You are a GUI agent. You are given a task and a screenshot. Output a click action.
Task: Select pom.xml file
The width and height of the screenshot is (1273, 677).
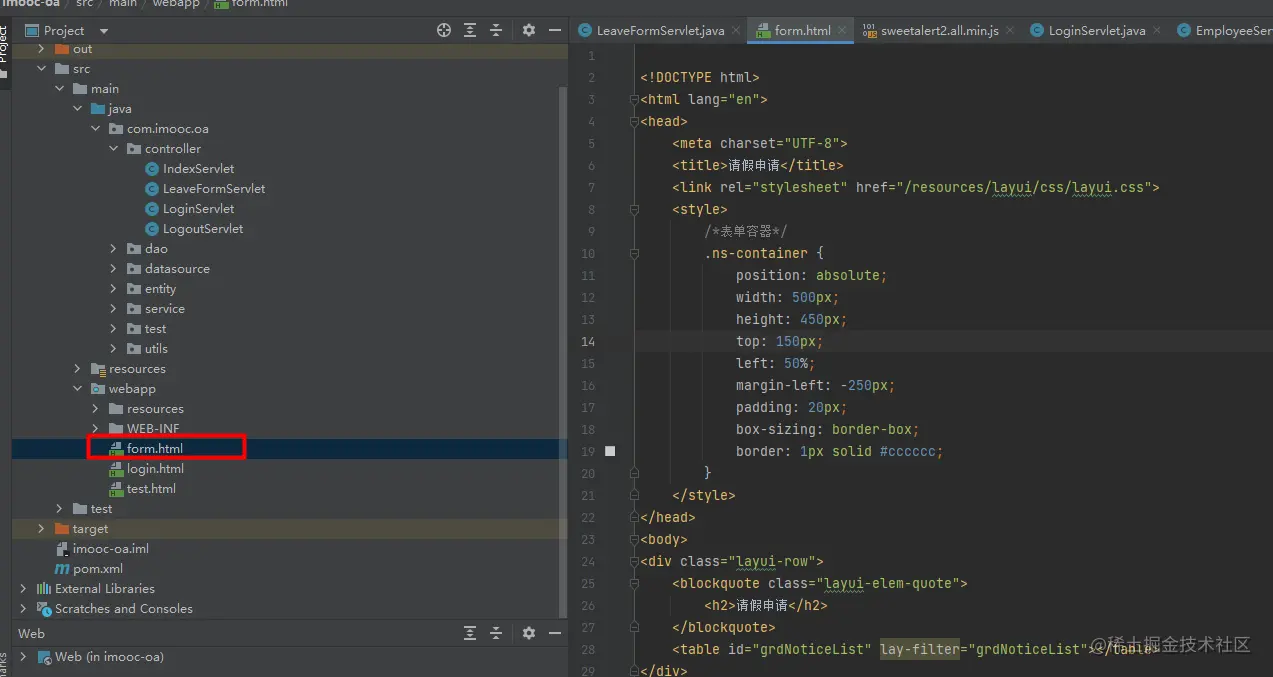pyautogui.click(x=88, y=569)
